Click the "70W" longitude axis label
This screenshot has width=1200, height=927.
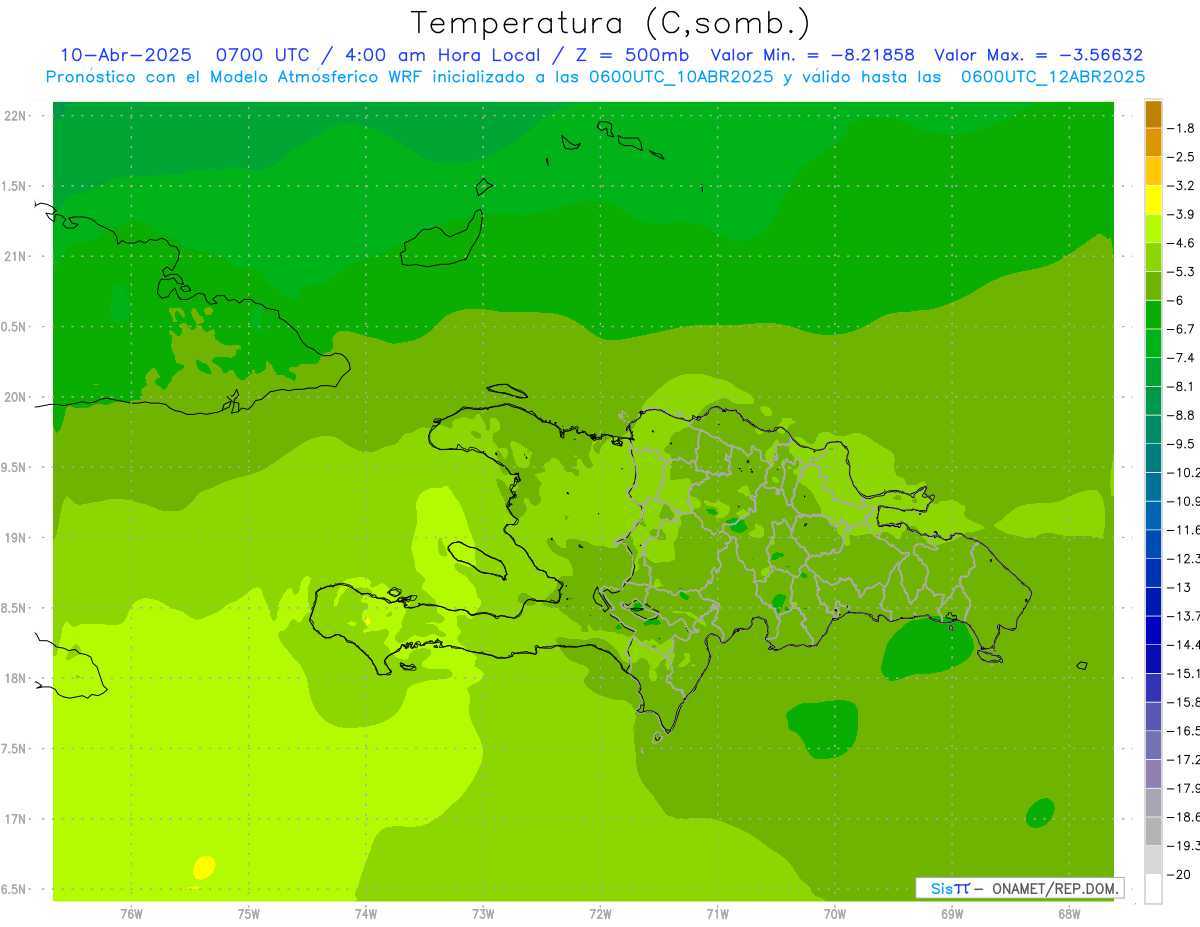click(835, 913)
